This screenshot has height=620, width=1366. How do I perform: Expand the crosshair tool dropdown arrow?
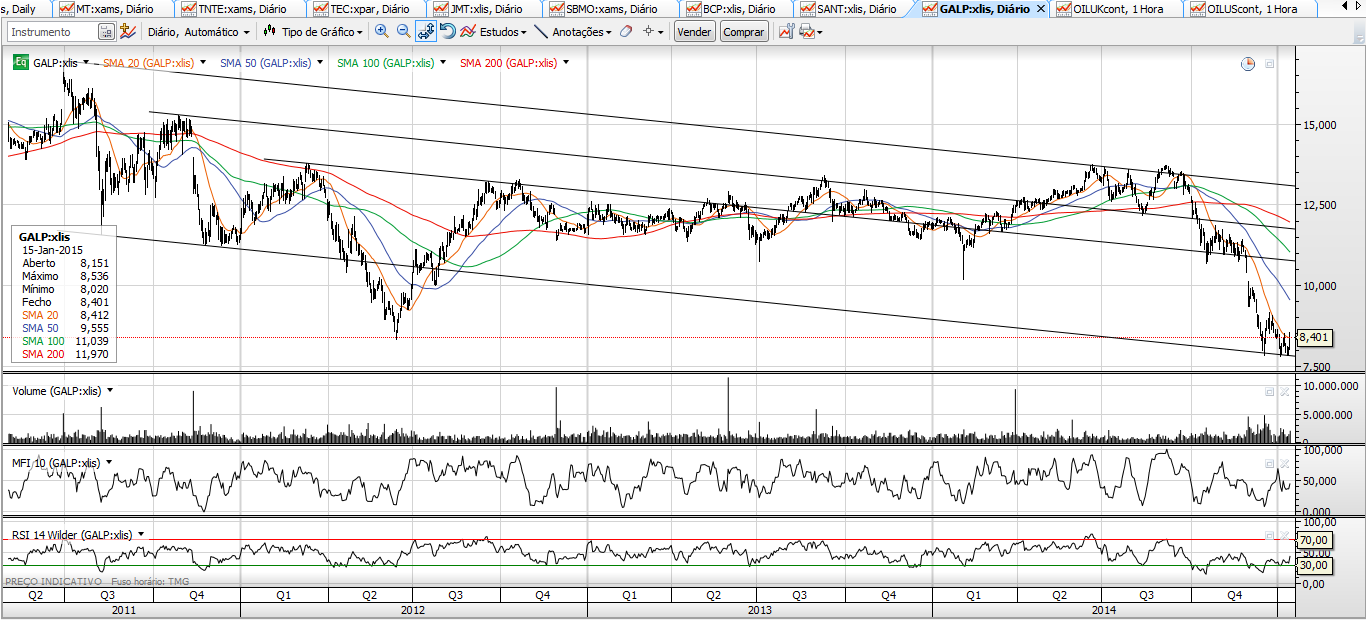662,33
